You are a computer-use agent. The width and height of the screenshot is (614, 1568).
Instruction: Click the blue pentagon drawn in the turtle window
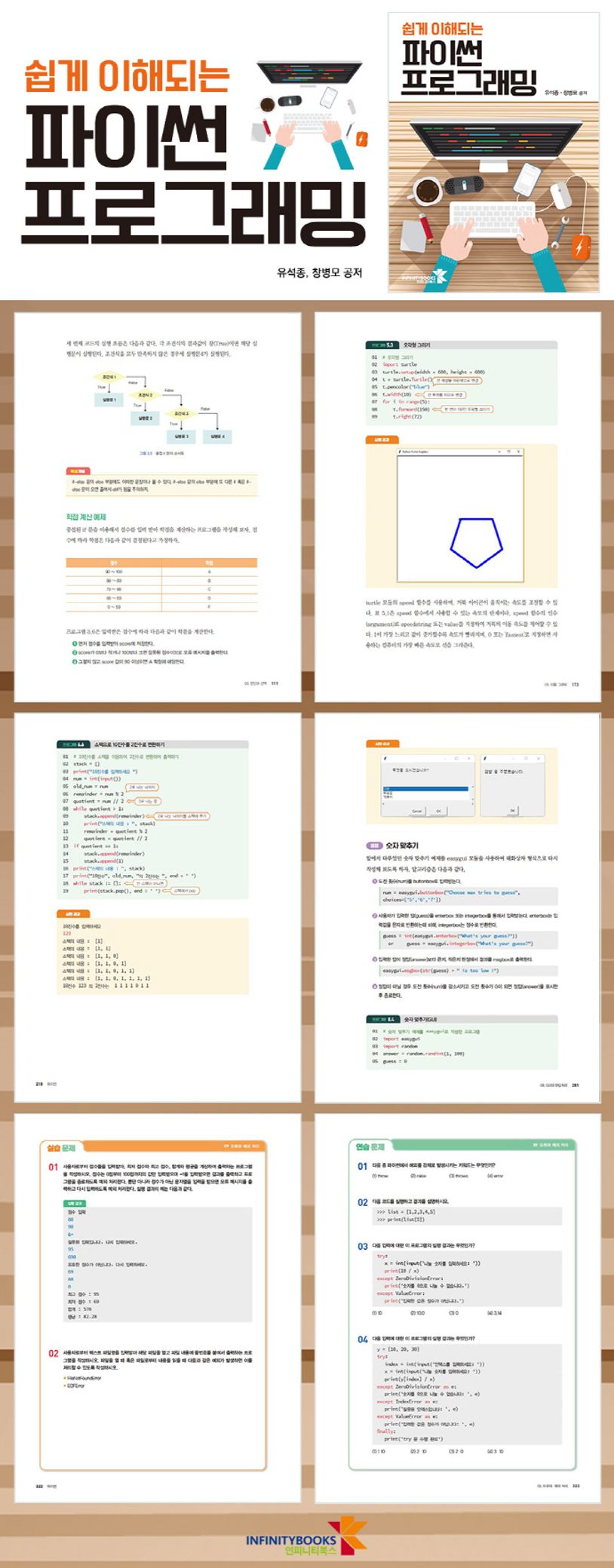[475, 542]
